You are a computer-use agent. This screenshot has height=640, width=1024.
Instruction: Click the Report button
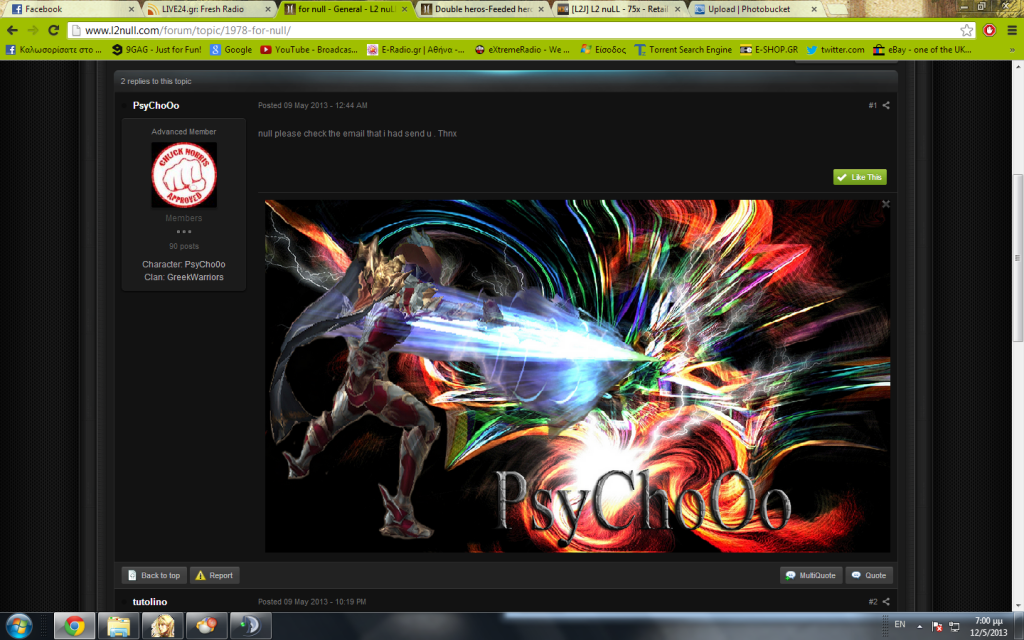coord(214,575)
